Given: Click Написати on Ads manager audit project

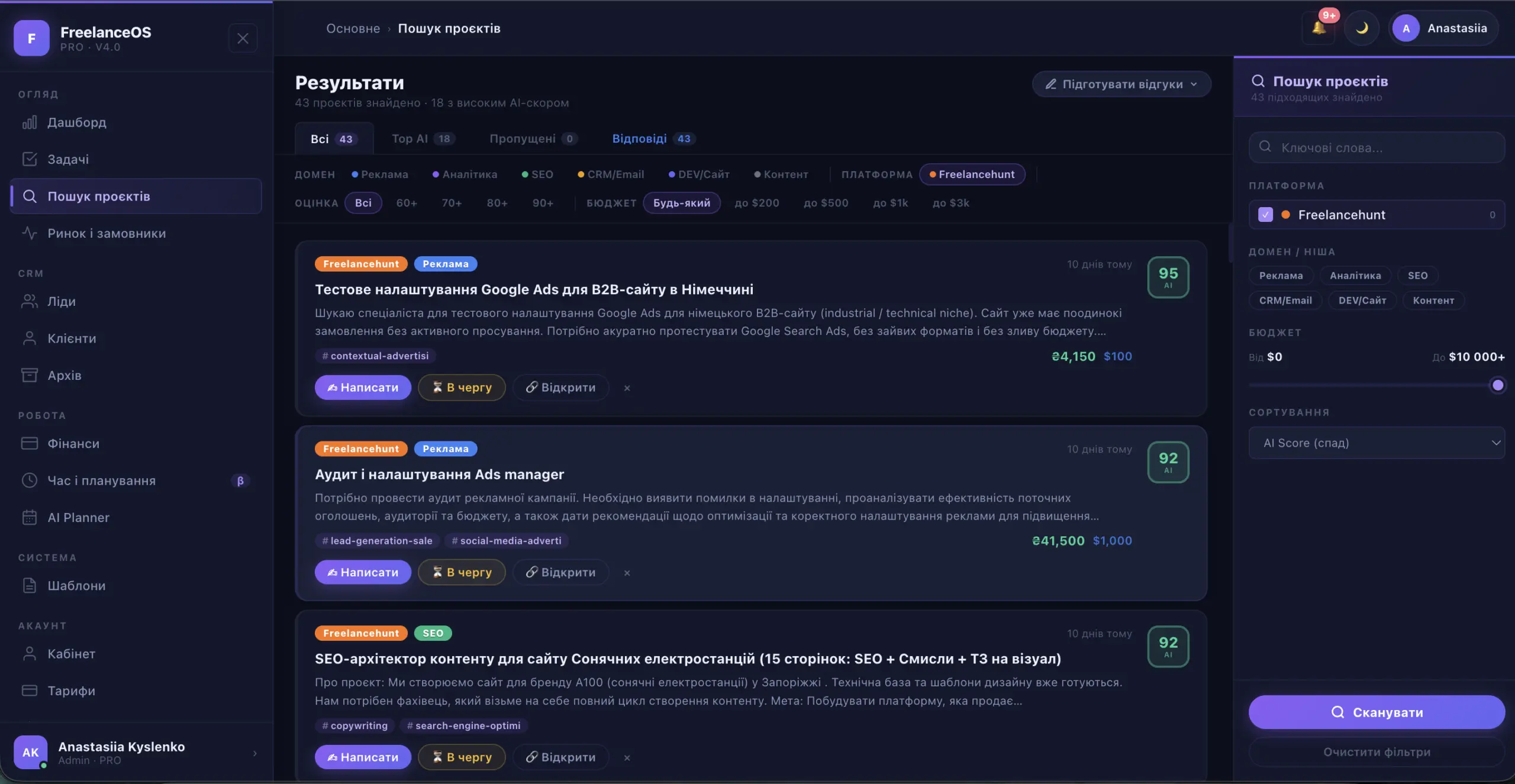Looking at the screenshot, I should click(363, 572).
